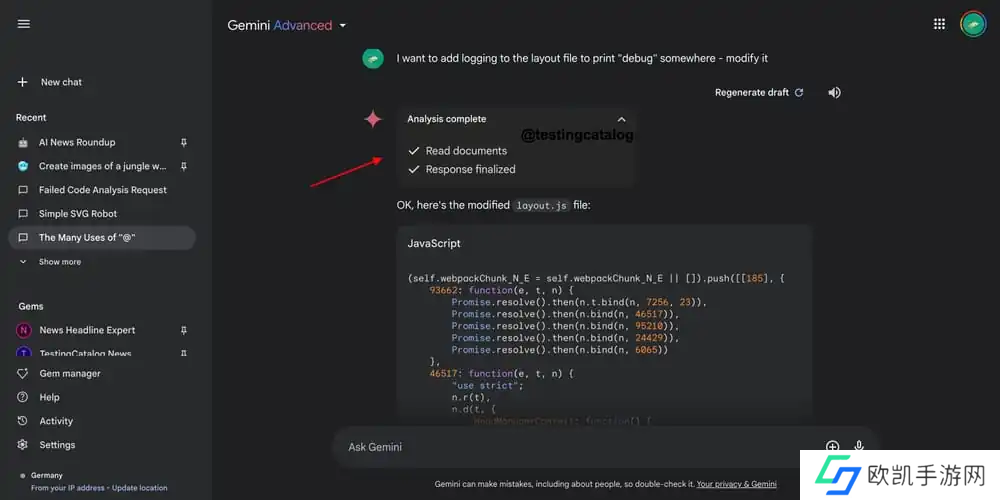Screen dimensions: 1000x500
Task: Start a New chat
Action: coord(50,82)
